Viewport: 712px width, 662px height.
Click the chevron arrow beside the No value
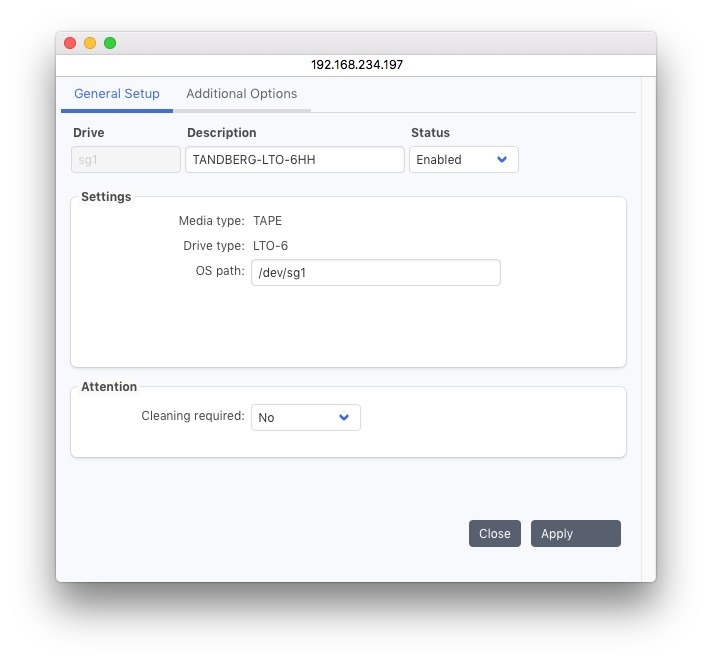tap(344, 418)
